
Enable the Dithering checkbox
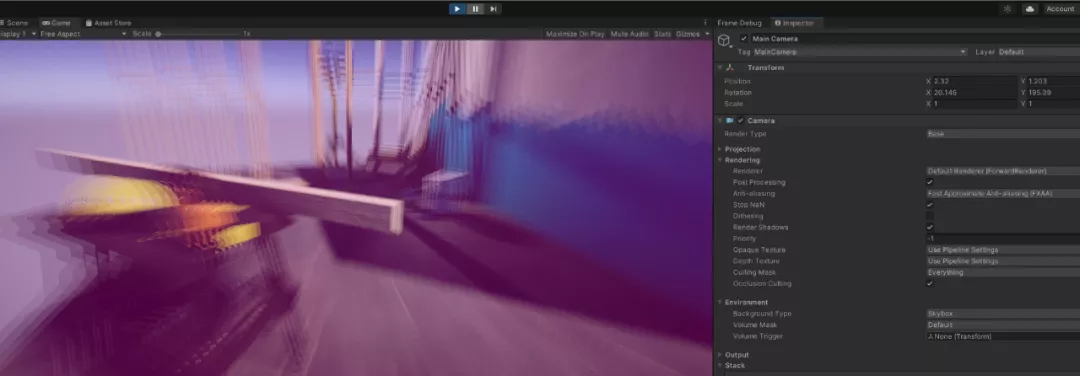click(x=930, y=216)
